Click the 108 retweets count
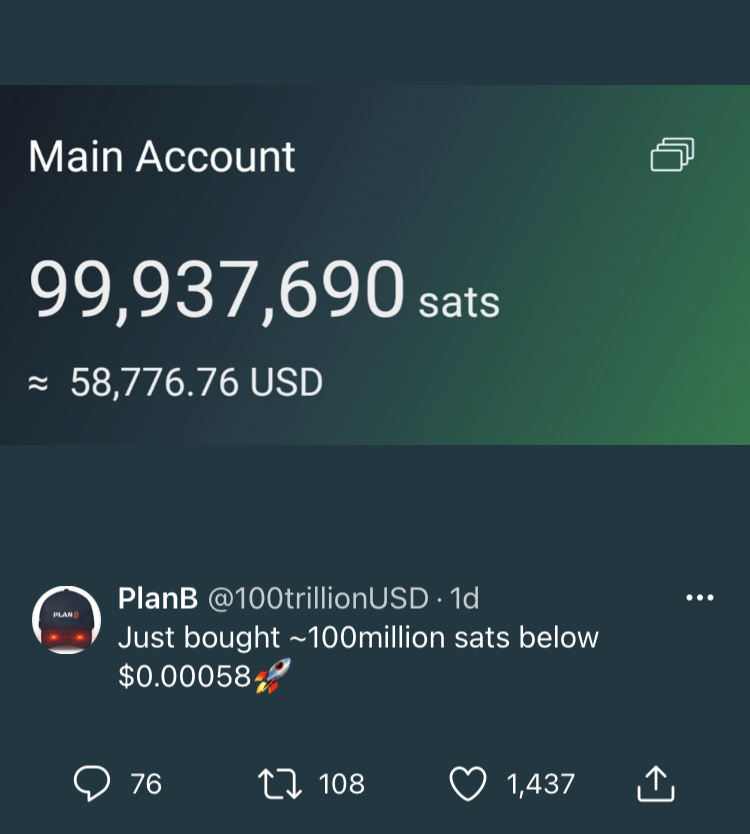Viewport: 750px width, 834px height. 342,783
